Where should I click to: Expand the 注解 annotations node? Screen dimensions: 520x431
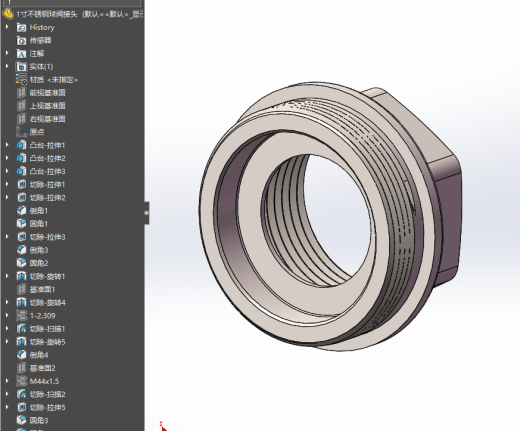(7, 53)
